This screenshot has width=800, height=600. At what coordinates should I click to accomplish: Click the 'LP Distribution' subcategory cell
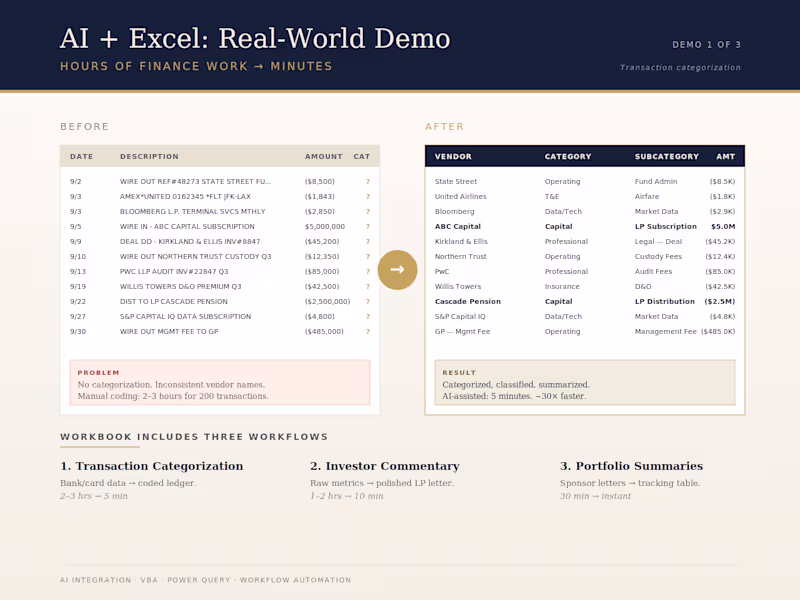pos(665,302)
